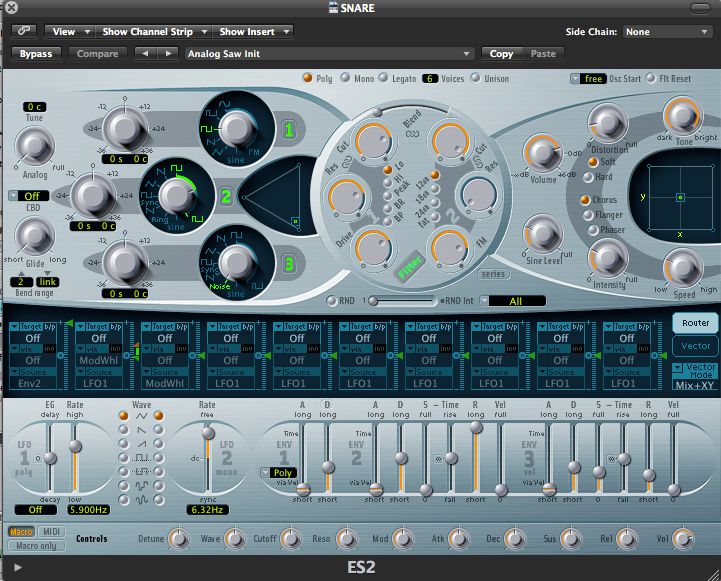Click the Vol macro knob
The width and height of the screenshot is (721, 581).
(683, 539)
